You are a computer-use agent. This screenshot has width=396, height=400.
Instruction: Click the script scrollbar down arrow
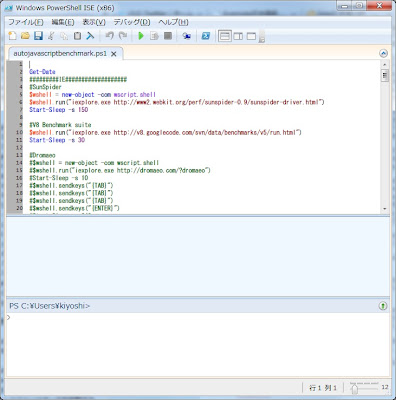point(385,209)
